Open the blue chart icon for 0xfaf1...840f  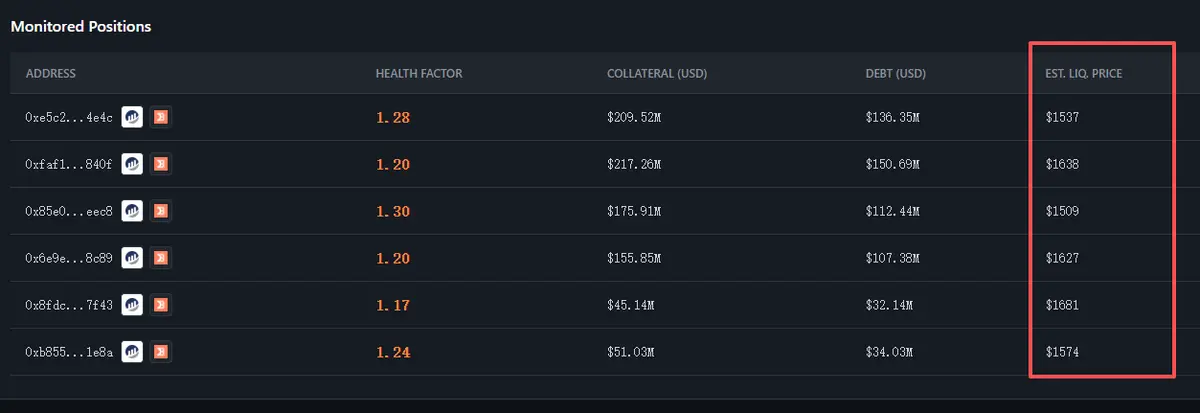click(132, 164)
